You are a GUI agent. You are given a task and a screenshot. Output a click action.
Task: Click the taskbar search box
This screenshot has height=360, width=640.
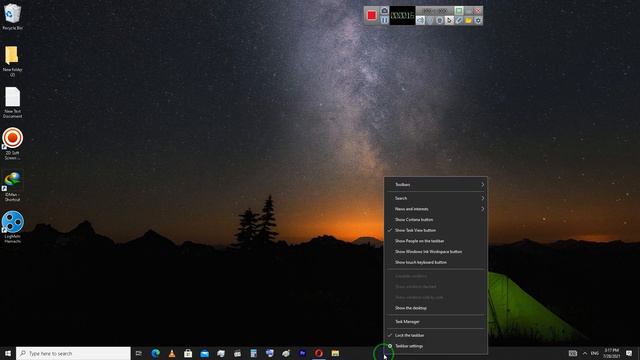(73, 353)
